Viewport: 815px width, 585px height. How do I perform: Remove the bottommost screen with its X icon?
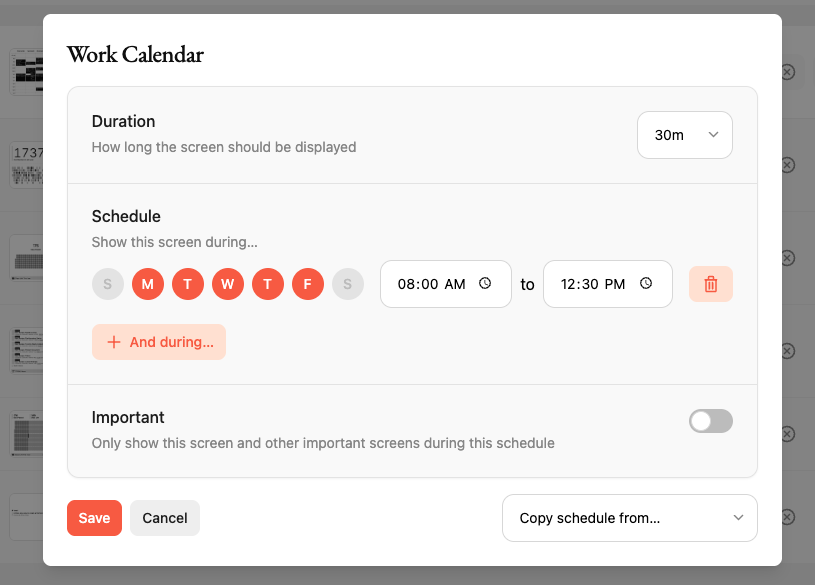[x=787, y=518]
